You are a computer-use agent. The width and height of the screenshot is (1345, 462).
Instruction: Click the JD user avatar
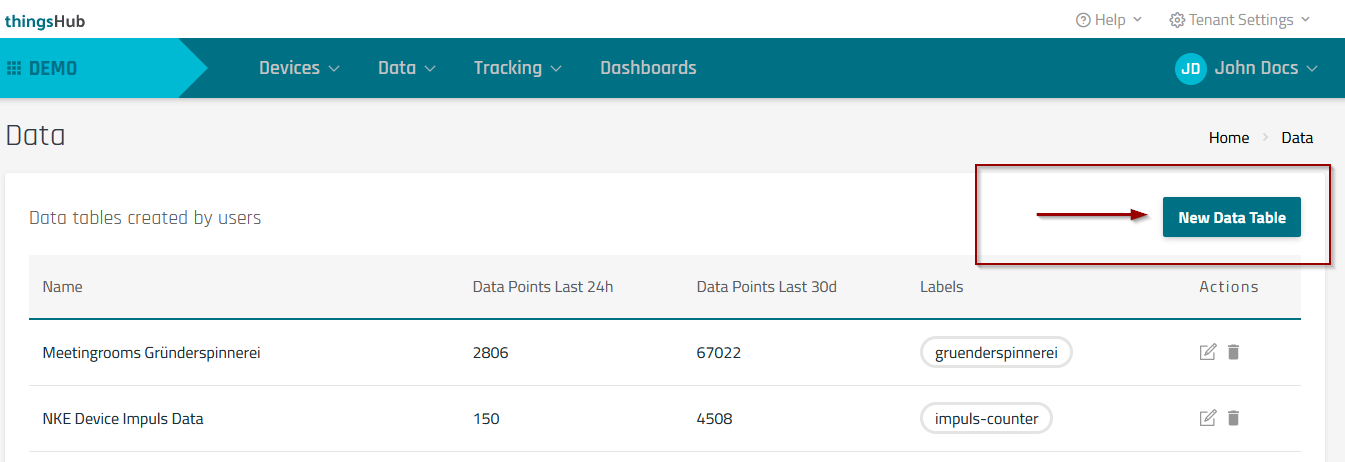coord(1190,69)
